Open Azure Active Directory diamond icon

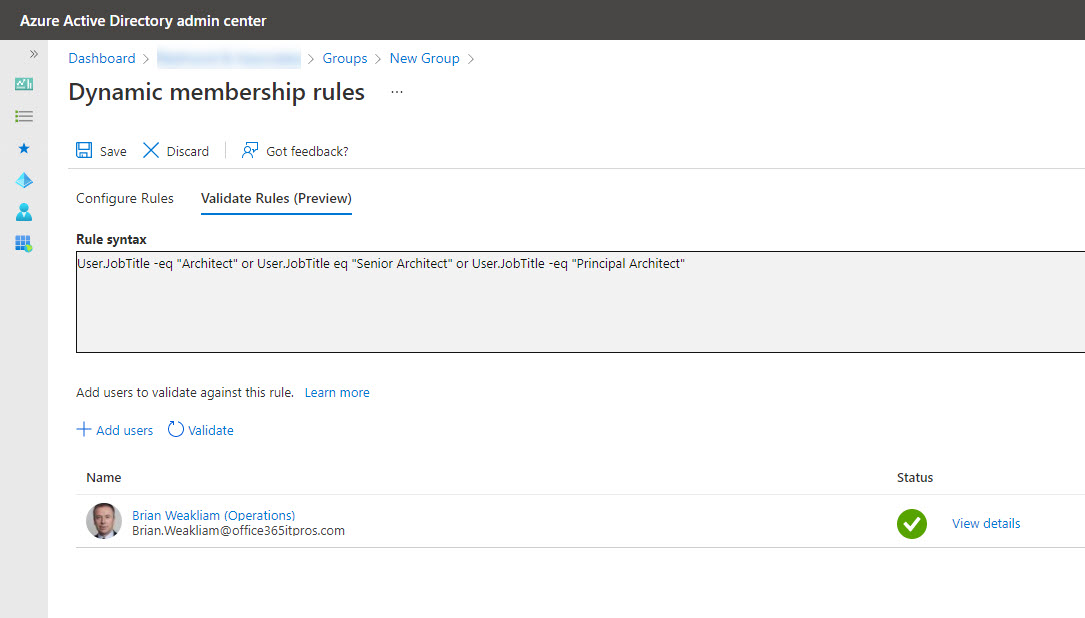[x=24, y=180]
